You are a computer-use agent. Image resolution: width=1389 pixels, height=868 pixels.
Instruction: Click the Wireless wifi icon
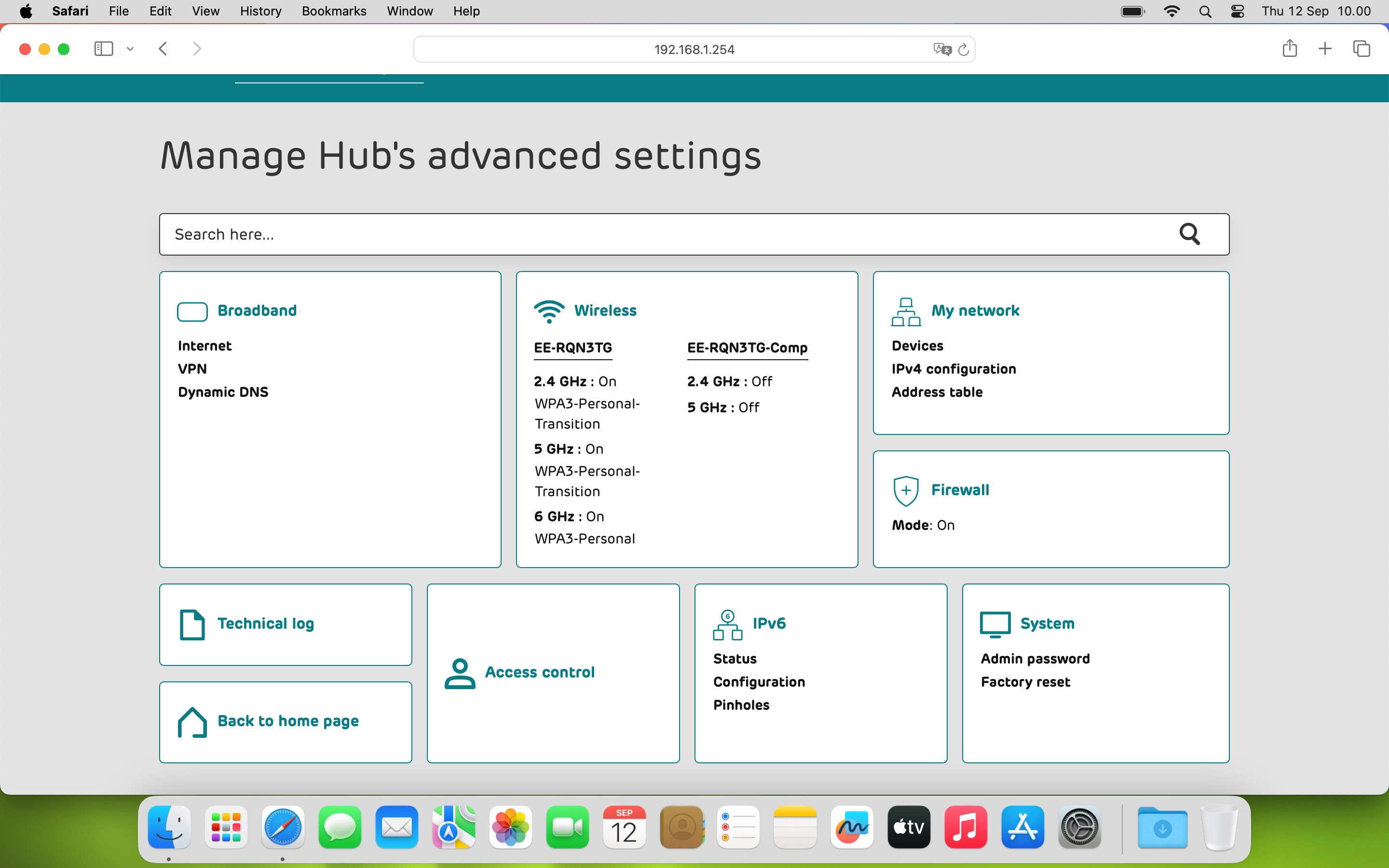(x=549, y=311)
